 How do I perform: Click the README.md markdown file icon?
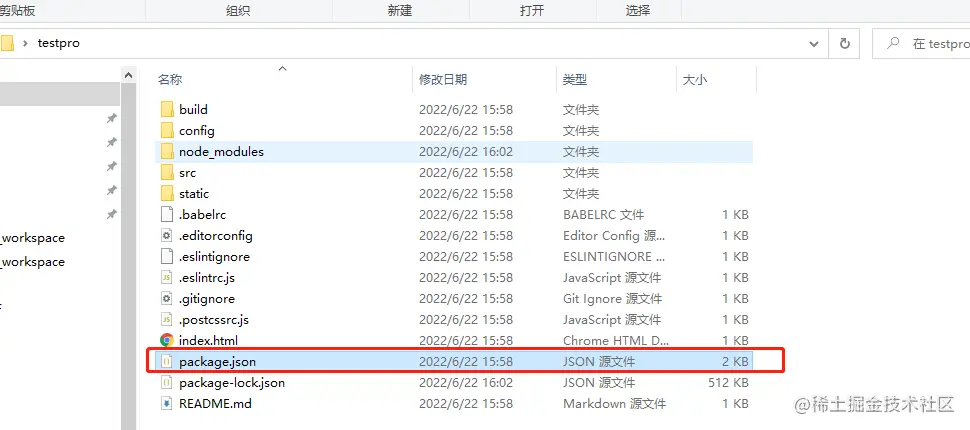166,404
